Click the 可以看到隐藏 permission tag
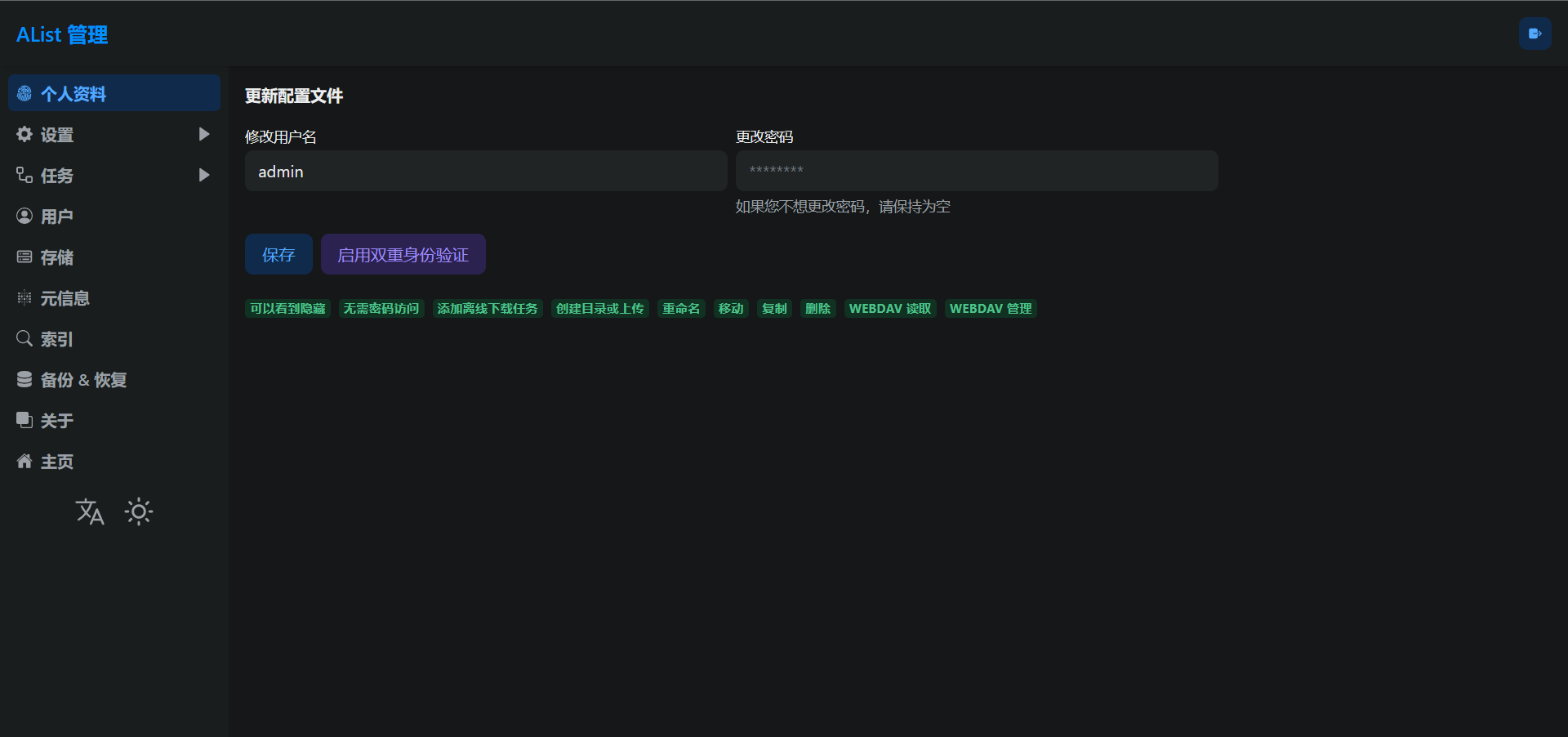Image resolution: width=1568 pixels, height=737 pixels. tap(287, 308)
